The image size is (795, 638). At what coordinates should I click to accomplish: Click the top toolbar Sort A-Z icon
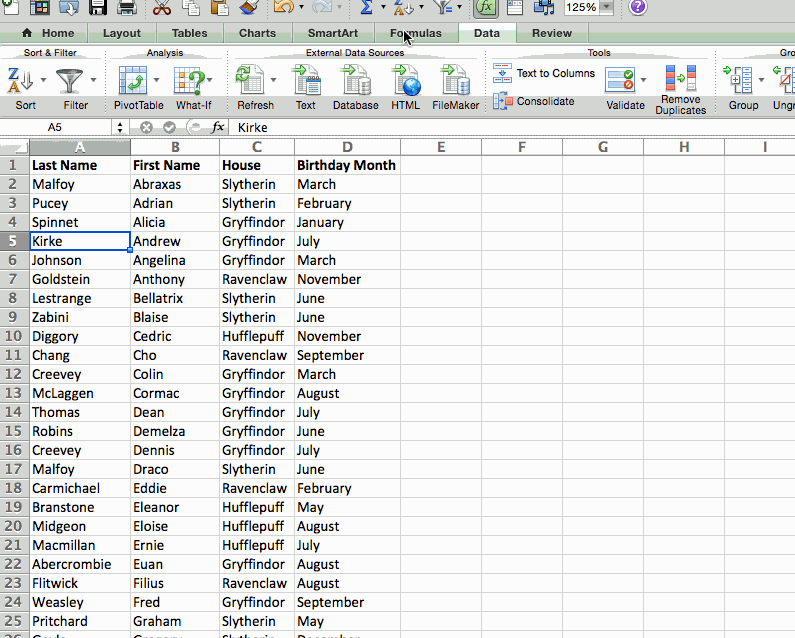(x=404, y=7)
